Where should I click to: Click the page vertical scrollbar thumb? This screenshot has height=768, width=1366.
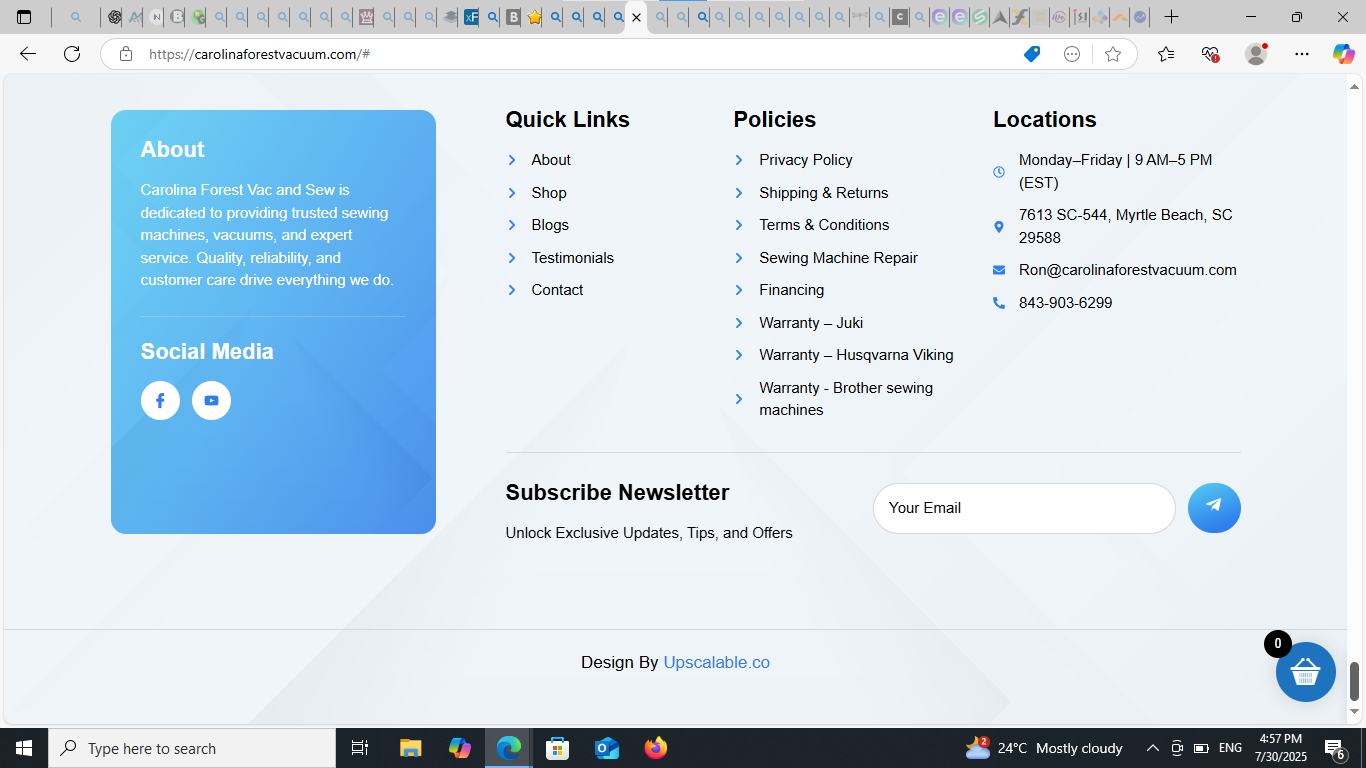(1355, 681)
